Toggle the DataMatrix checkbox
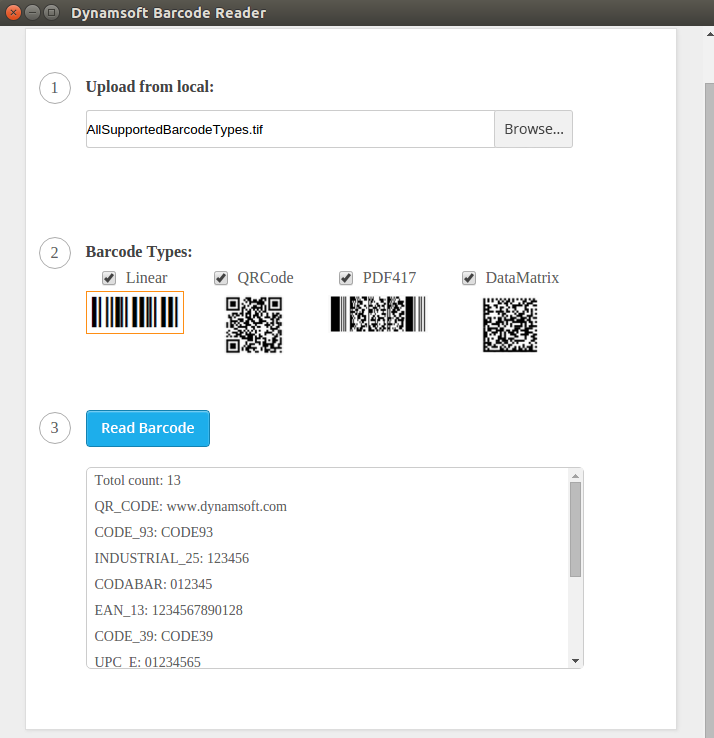This screenshot has height=738, width=714. pyautogui.click(x=469, y=278)
